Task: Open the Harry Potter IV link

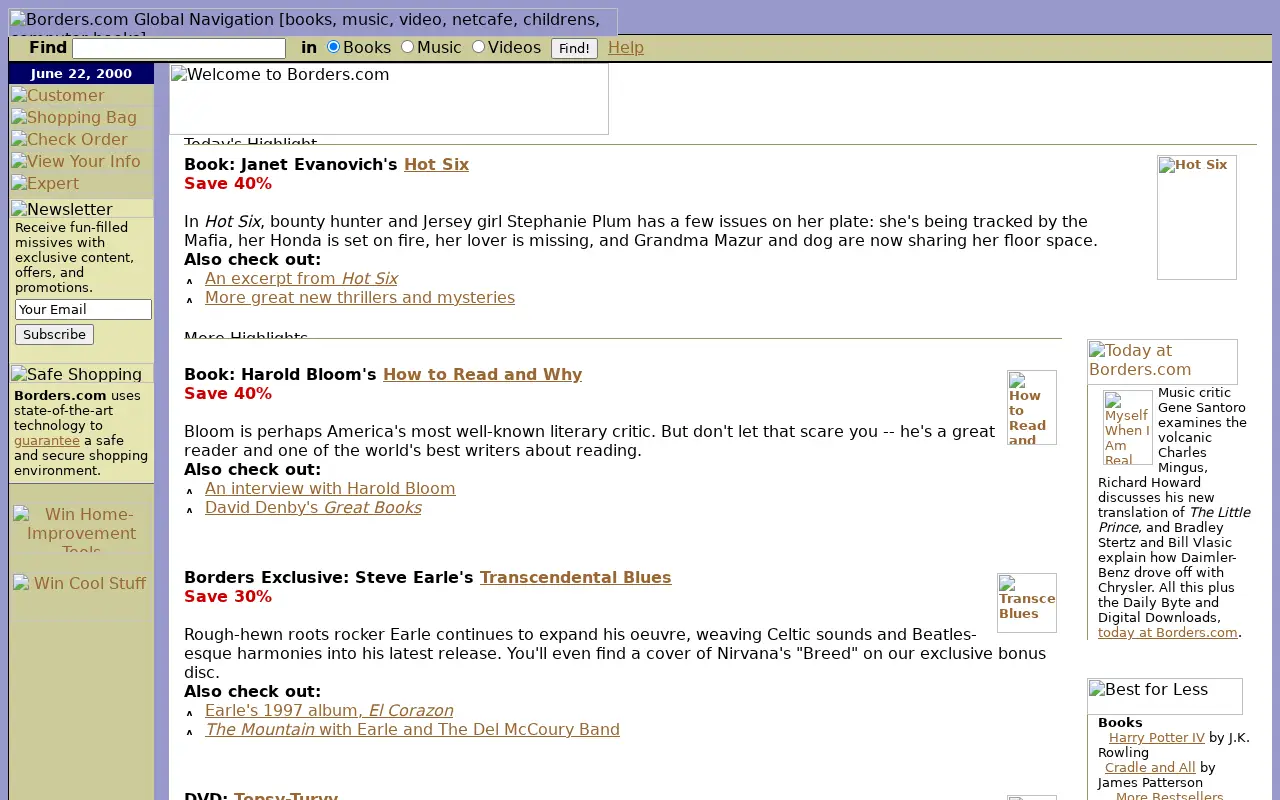Action: click(x=1157, y=737)
